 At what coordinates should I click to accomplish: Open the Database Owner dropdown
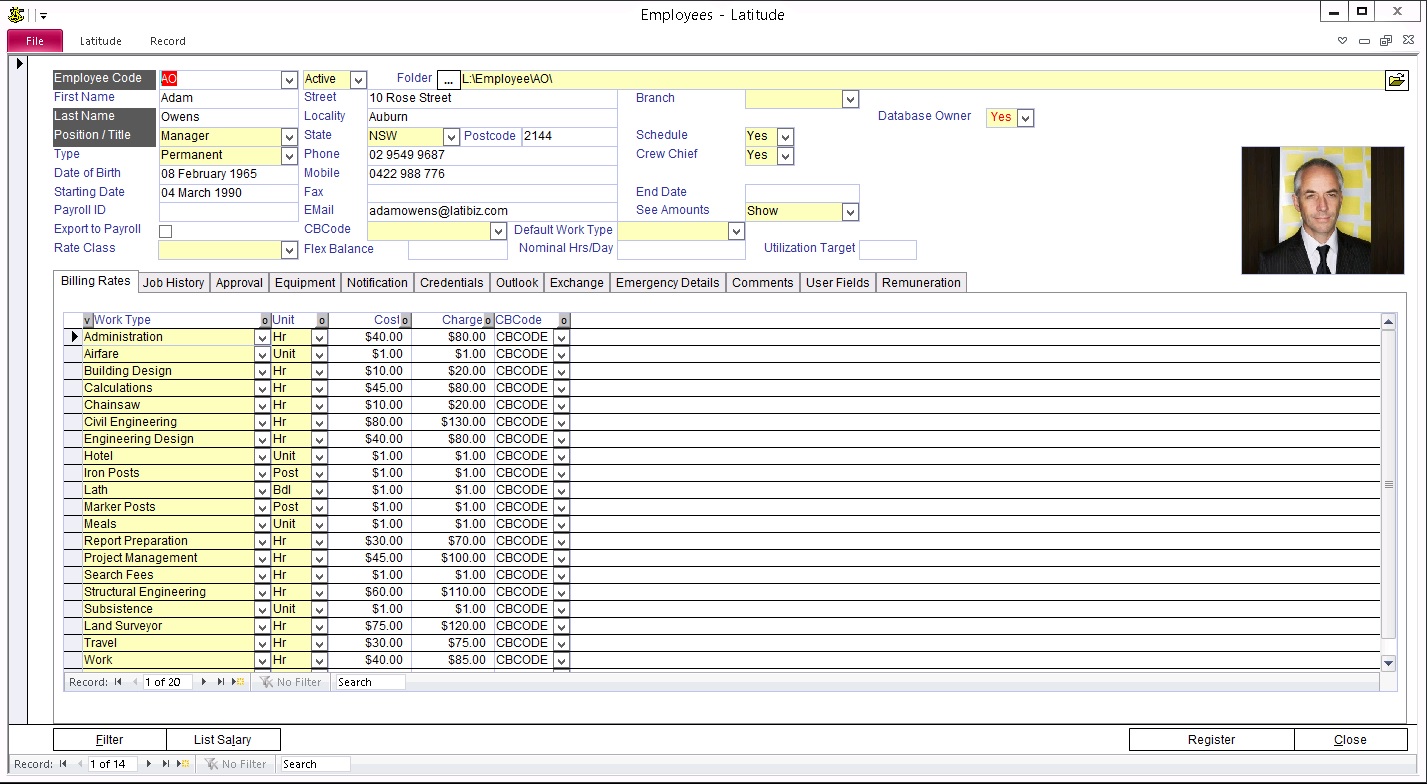point(1025,118)
